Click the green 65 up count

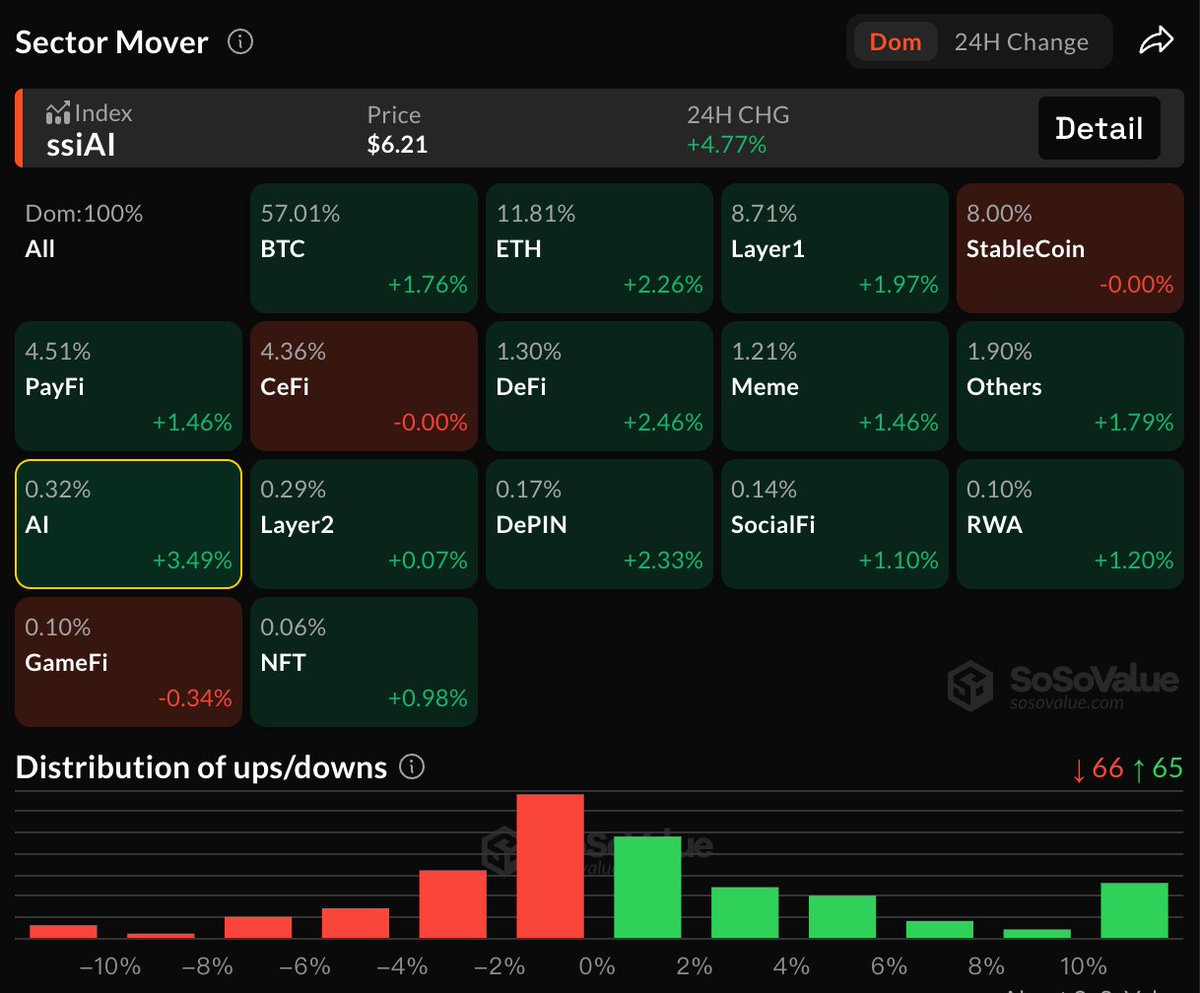(x=1157, y=768)
